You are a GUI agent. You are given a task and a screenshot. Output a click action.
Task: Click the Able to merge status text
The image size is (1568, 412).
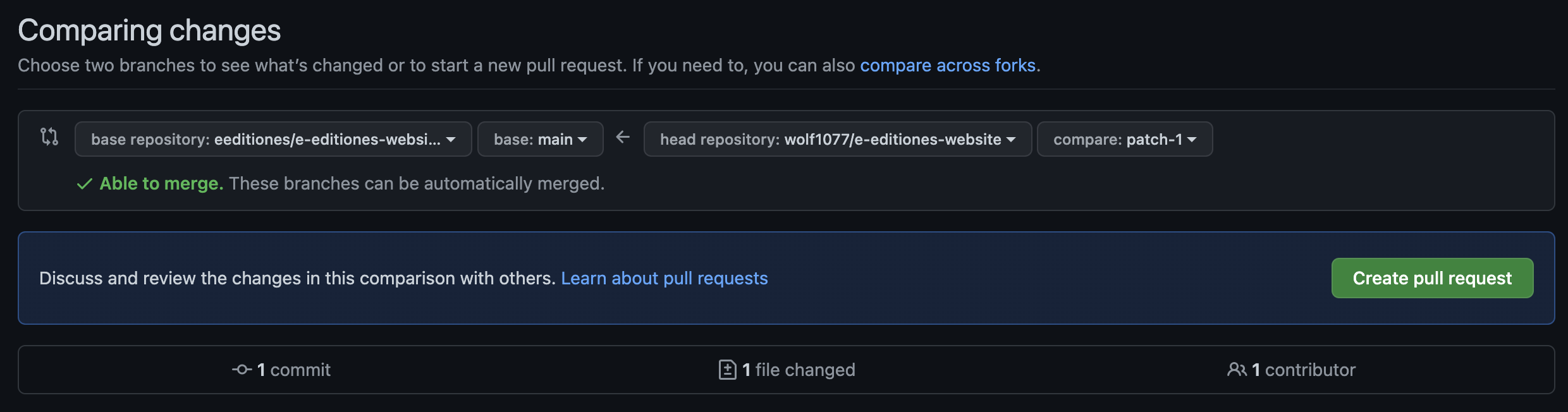(161, 184)
